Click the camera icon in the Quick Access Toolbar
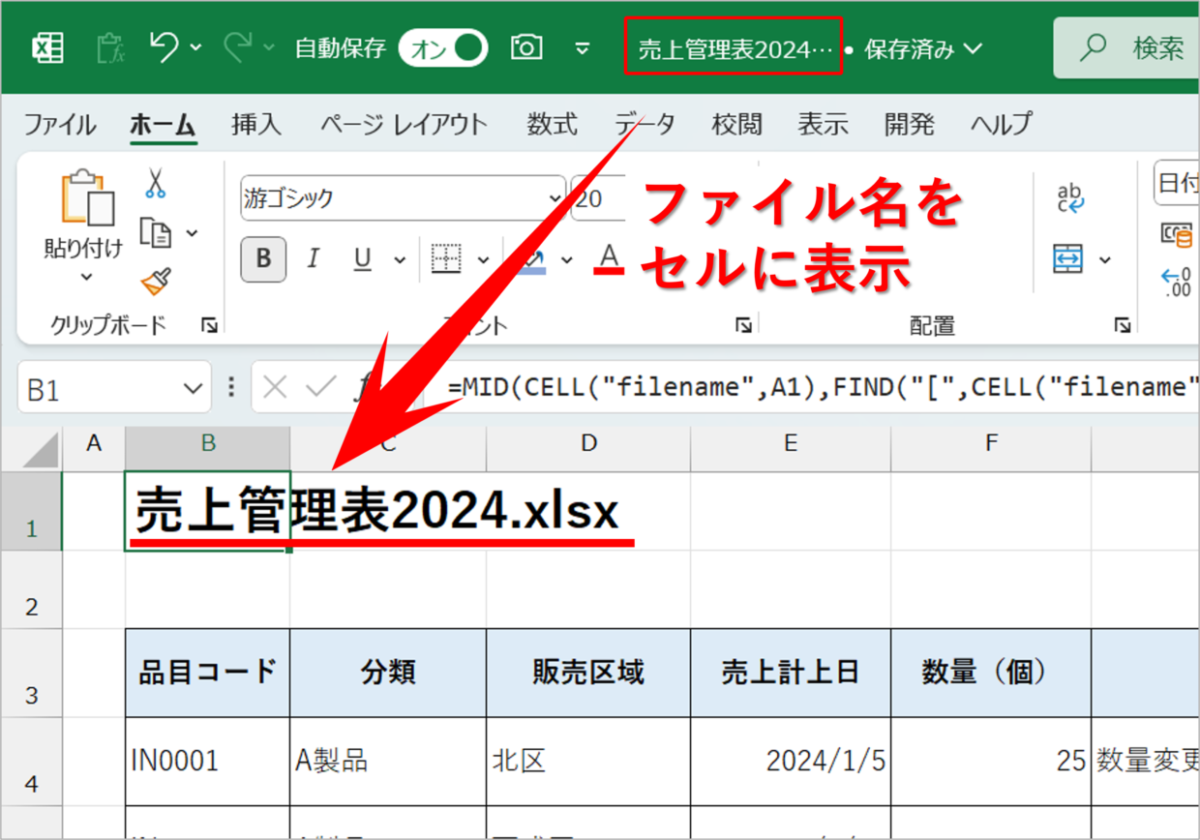The width and height of the screenshot is (1200, 840). pos(527,47)
